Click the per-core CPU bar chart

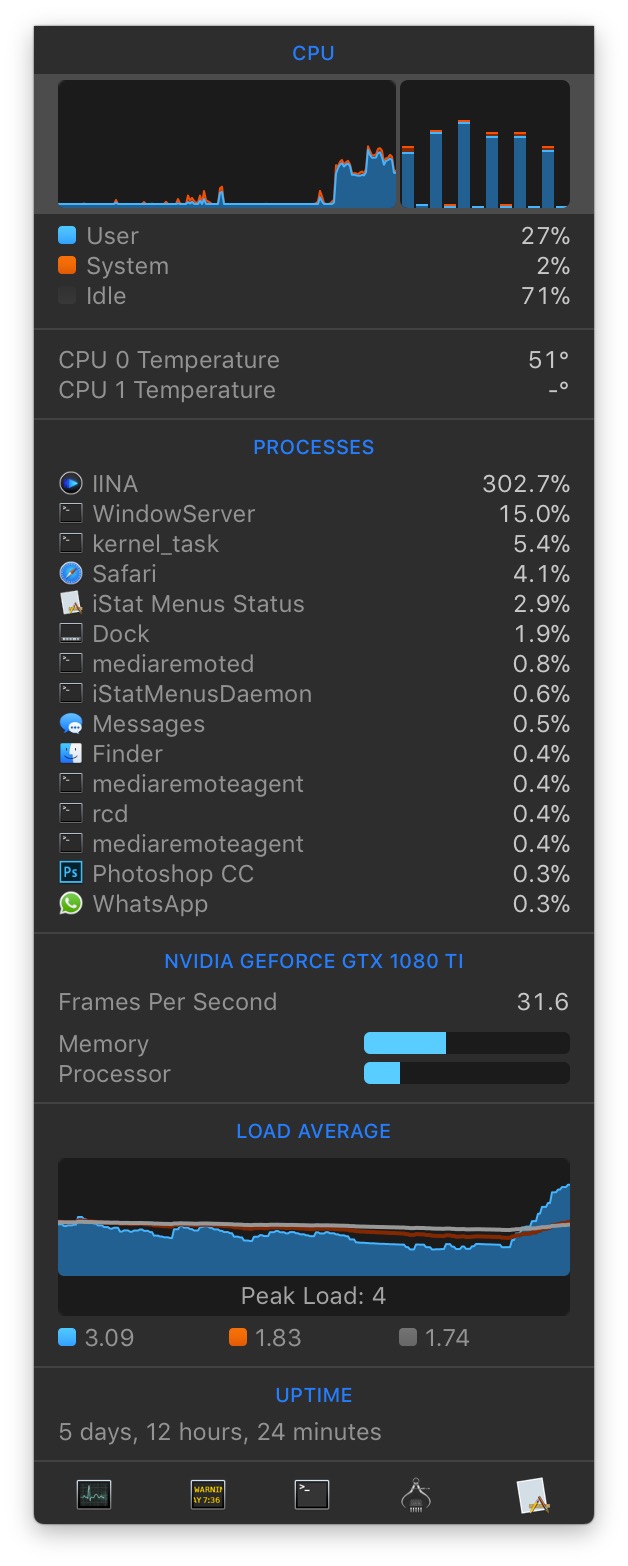tap(485, 144)
